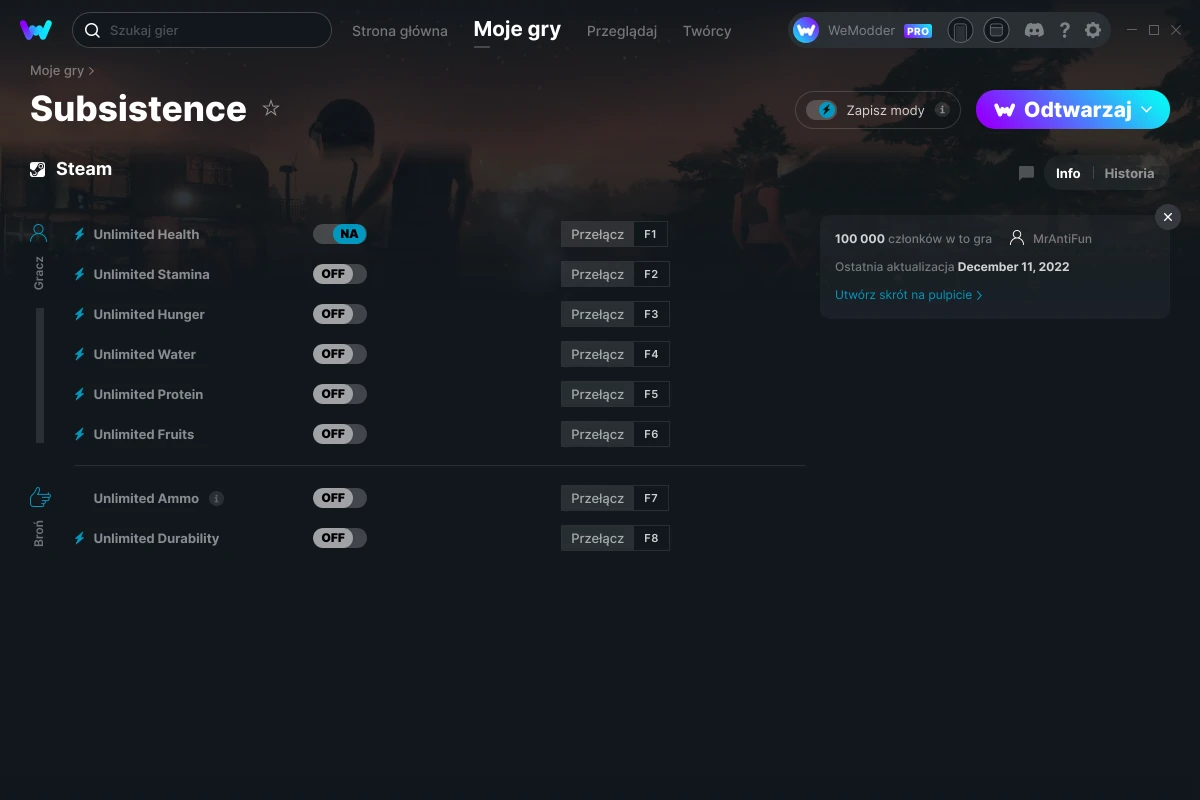Click the December 11, 2022 update date
1200x800 pixels.
point(1013,267)
